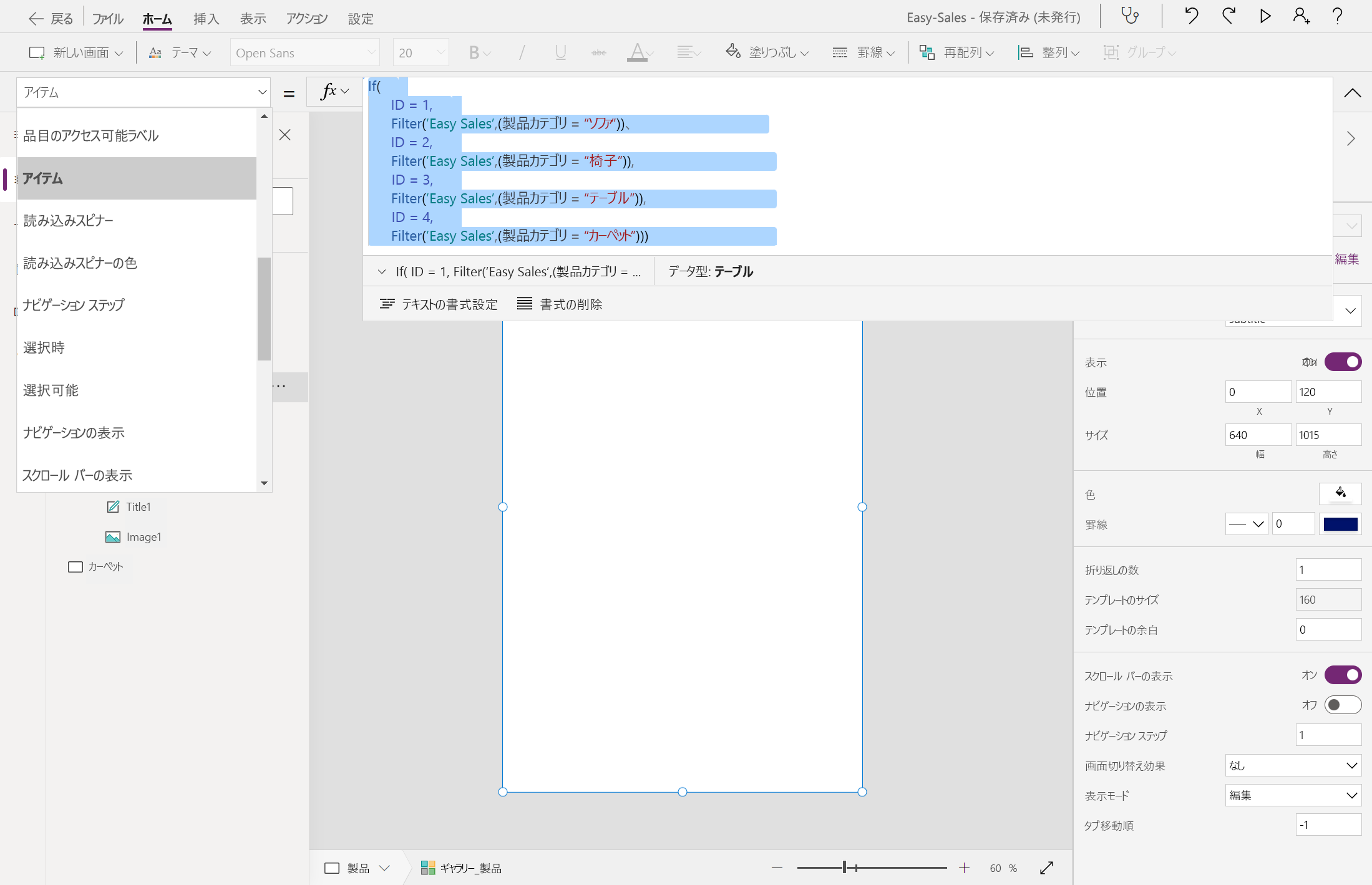Open the Open Sans font dropdown
1372x885 pixels.
tap(304, 52)
